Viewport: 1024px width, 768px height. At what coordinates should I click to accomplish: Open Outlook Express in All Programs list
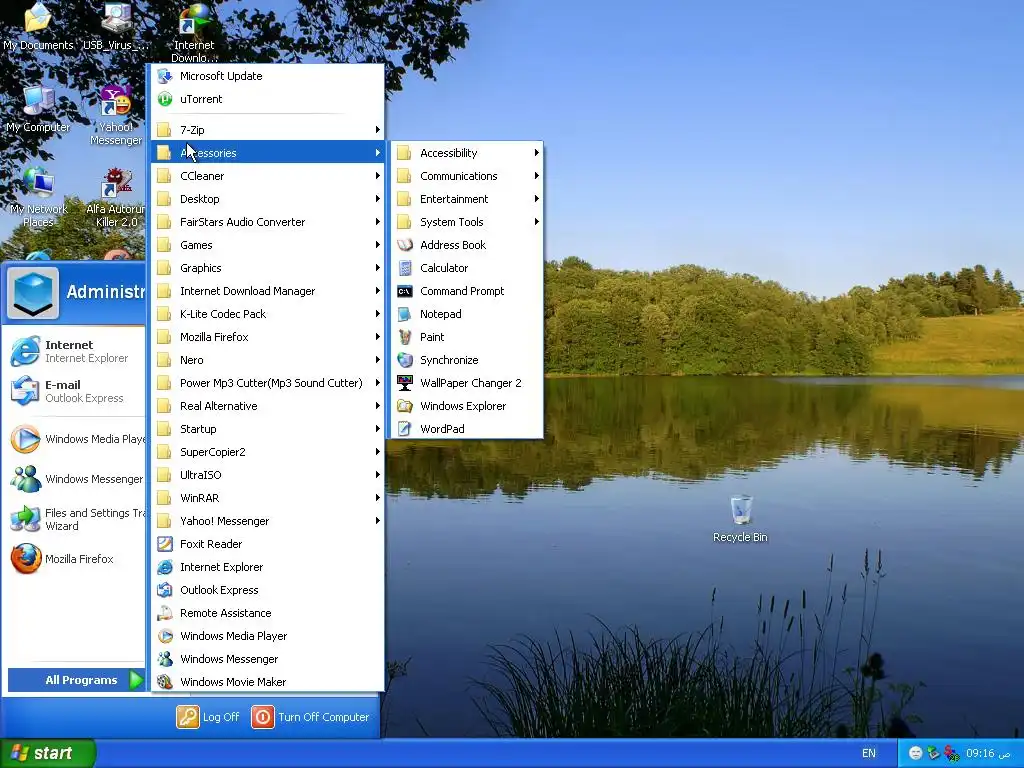[x=267, y=590]
